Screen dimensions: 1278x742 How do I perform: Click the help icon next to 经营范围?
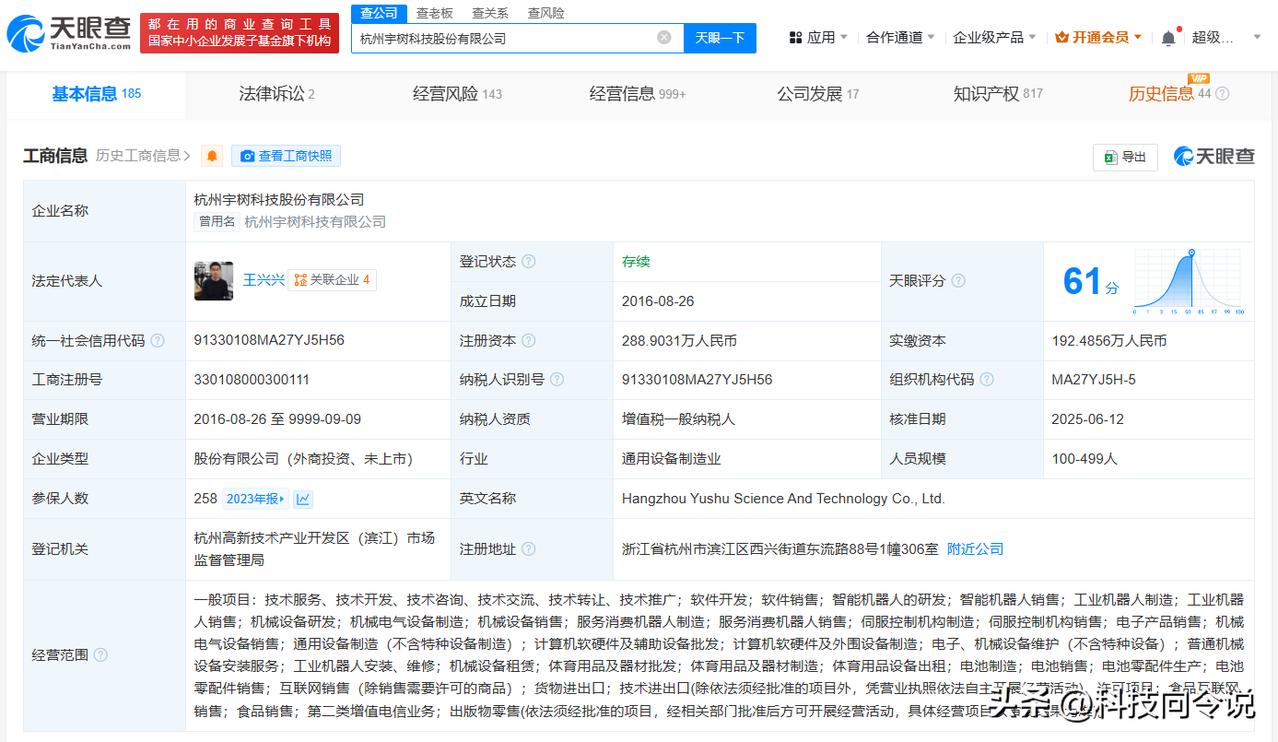[x=100, y=655]
